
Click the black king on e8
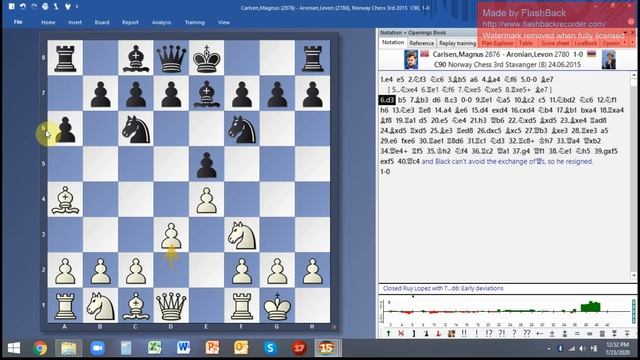[x=207, y=58]
